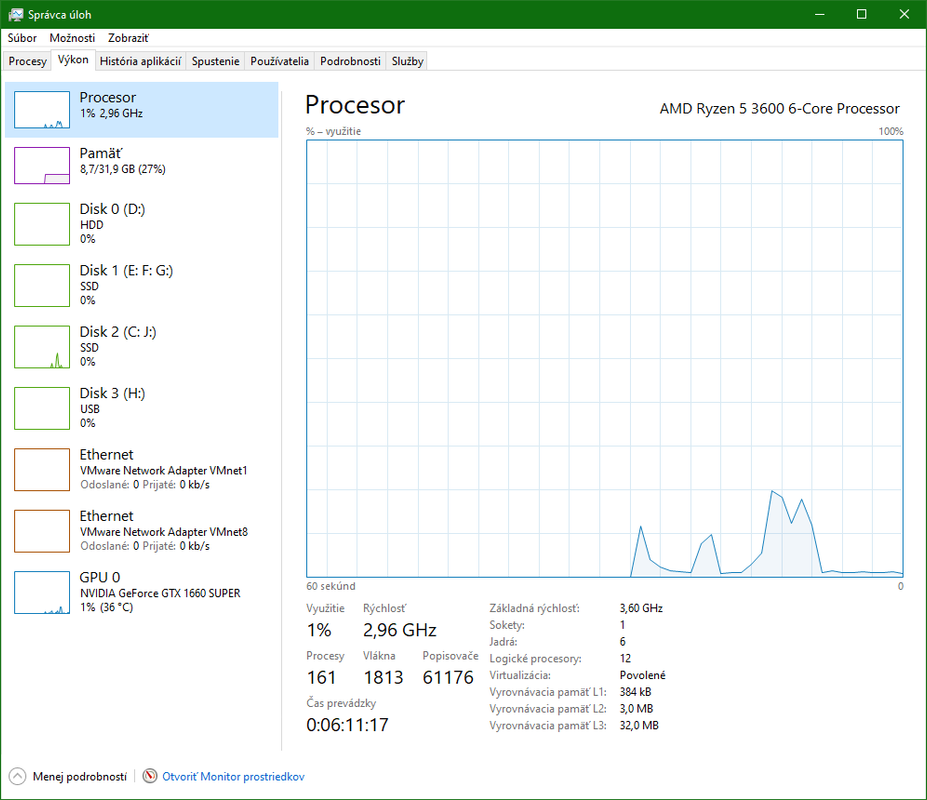Select the Disk 2 (C: J:) graph thumbnail
Image resolution: width=927 pixels, height=800 pixels.
coord(42,347)
